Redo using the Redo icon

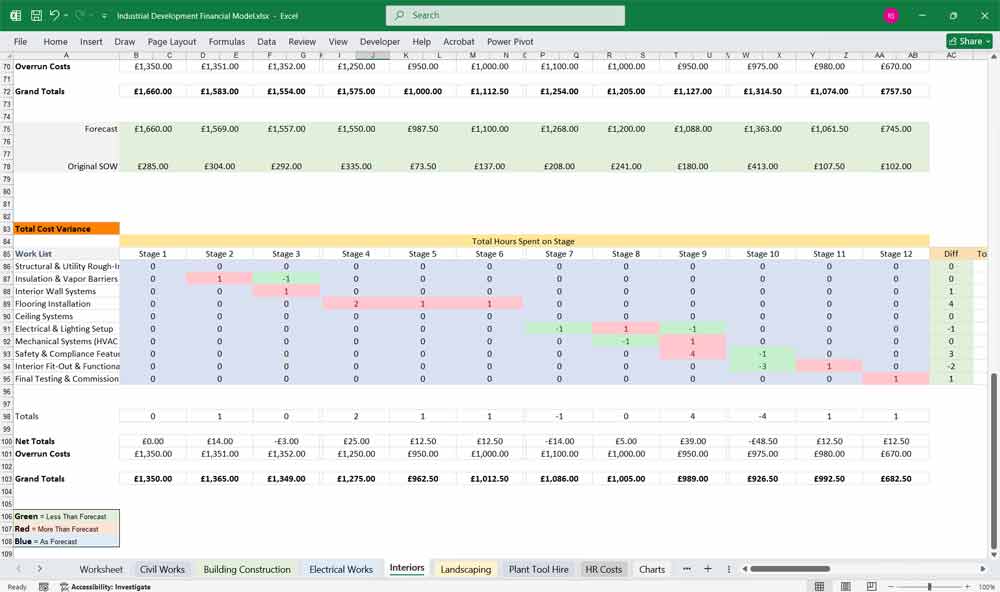(78, 14)
